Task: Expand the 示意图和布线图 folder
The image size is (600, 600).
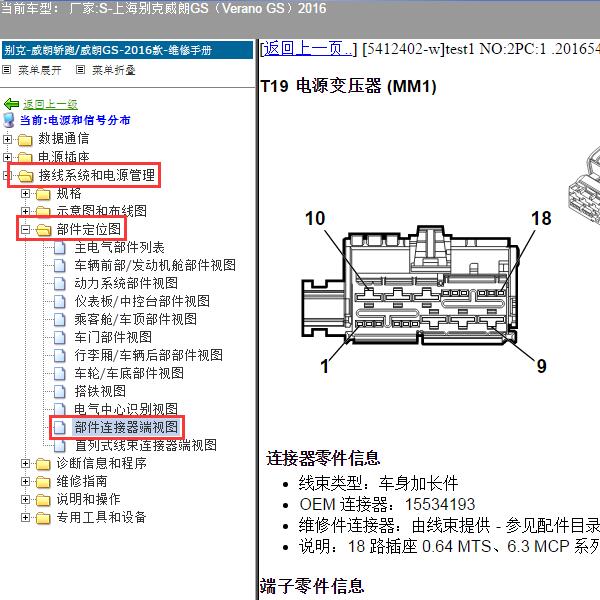Action: click(25, 211)
